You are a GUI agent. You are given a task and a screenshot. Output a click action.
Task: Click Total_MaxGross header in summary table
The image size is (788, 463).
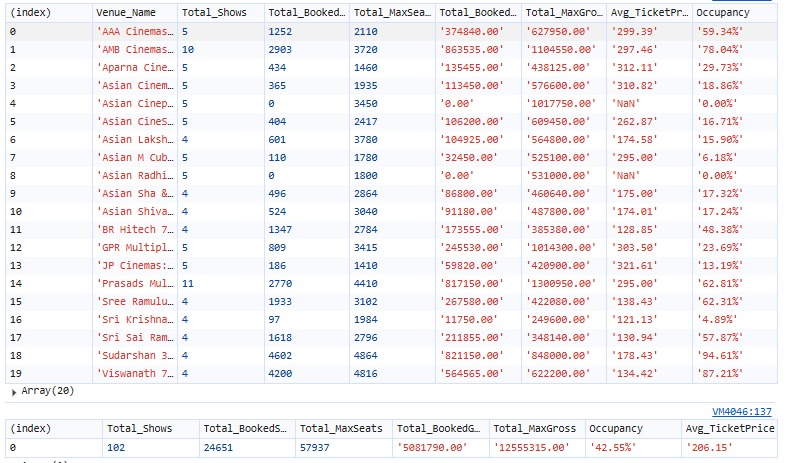tap(535, 428)
